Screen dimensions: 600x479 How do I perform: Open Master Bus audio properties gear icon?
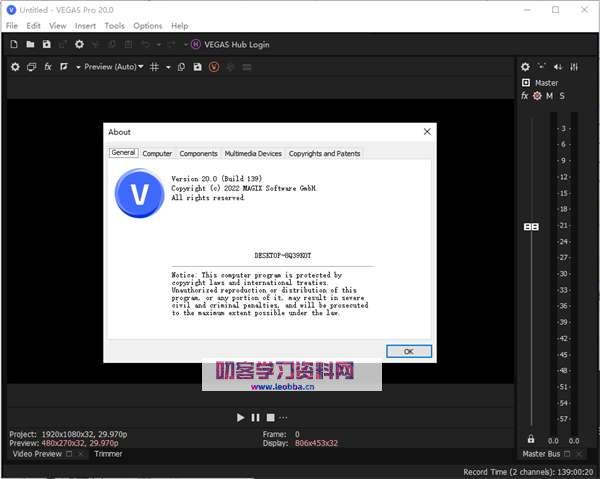pos(525,67)
